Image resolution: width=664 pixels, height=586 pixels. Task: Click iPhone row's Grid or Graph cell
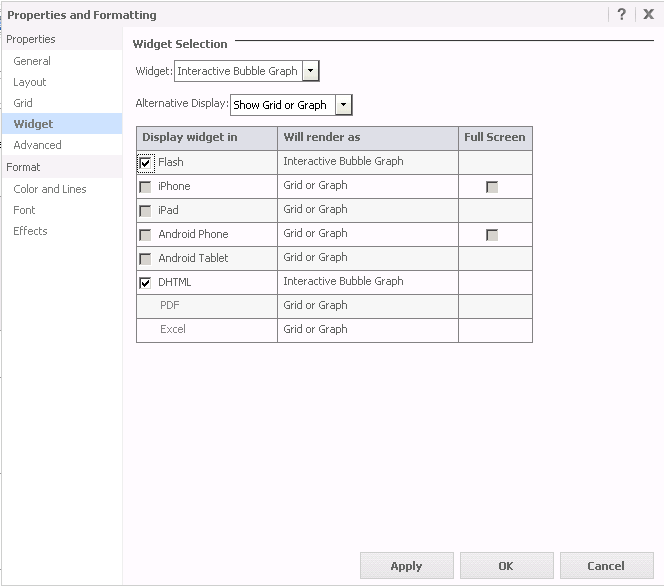(368, 186)
